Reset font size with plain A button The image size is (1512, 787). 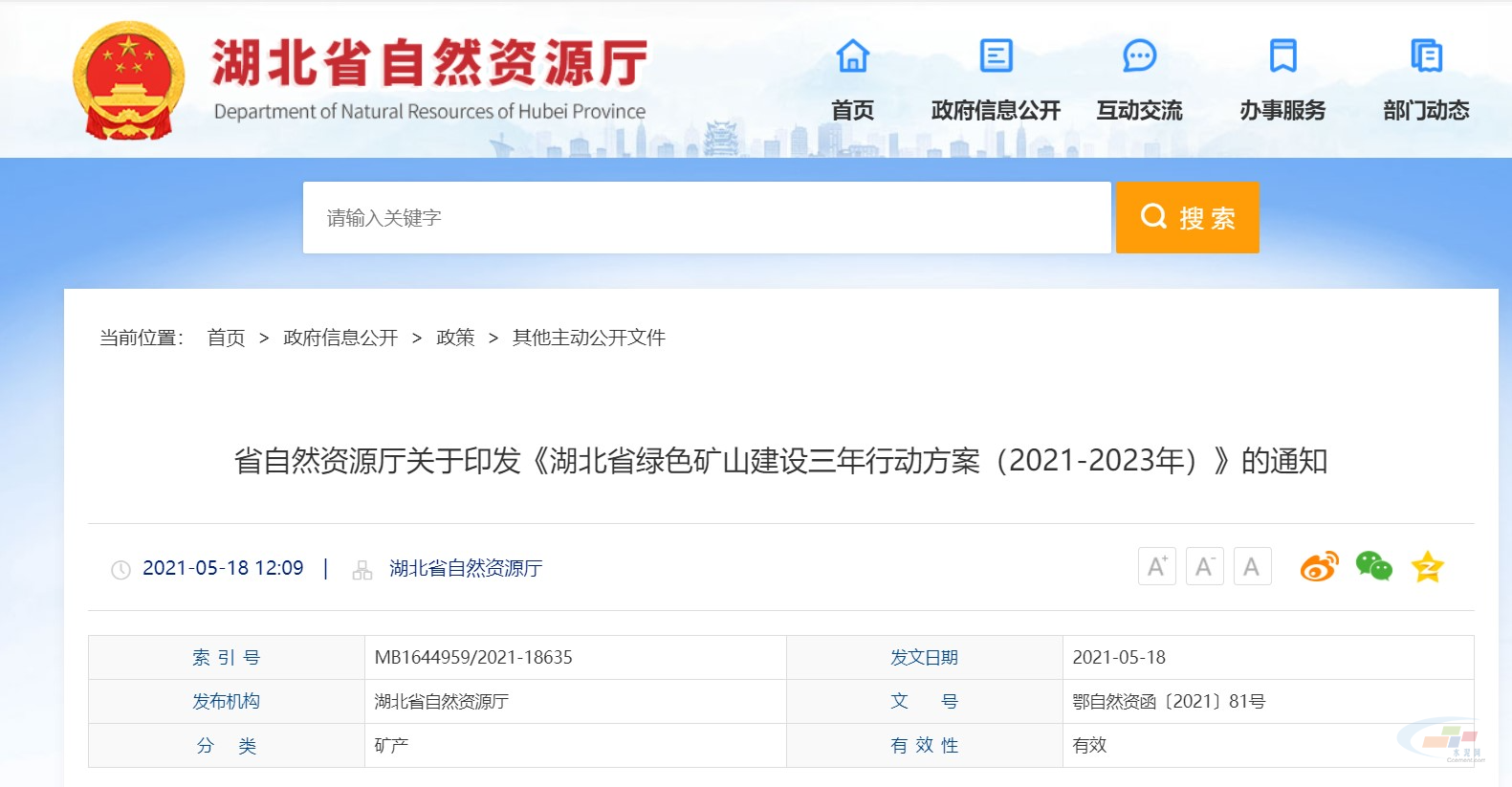[1252, 567]
